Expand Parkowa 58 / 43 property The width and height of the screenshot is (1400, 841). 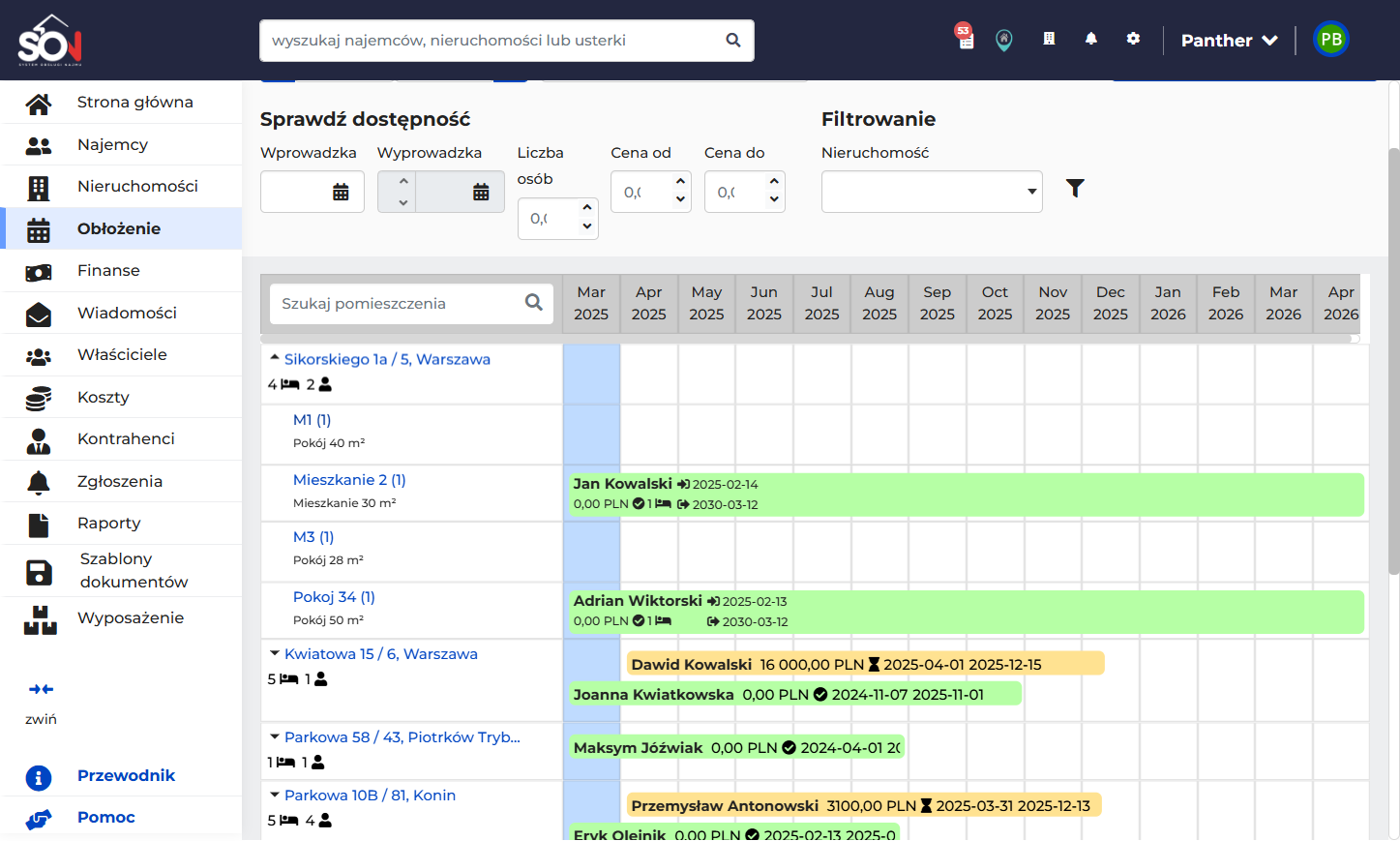[275, 737]
